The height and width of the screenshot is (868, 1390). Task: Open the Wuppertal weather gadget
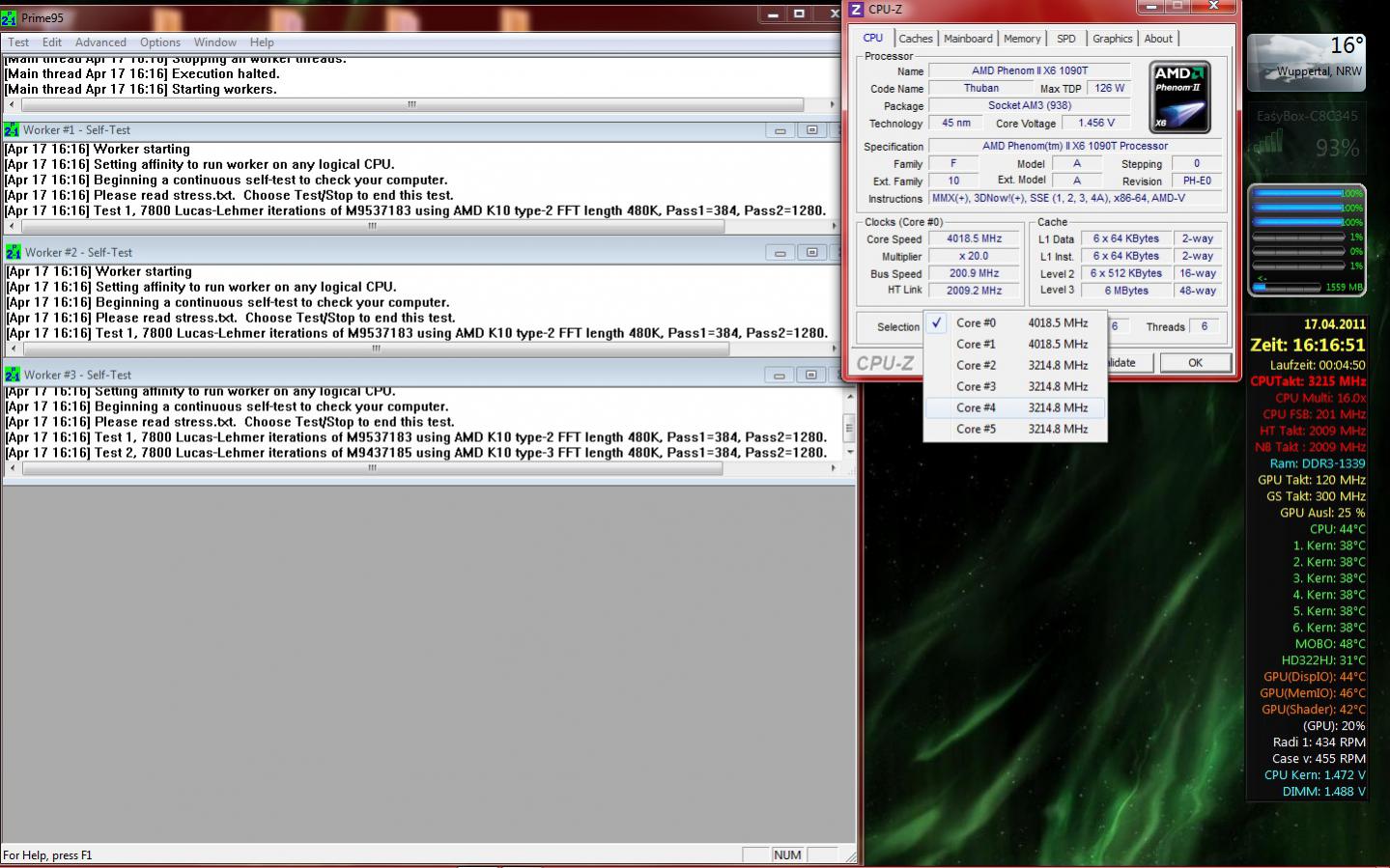coord(1307,61)
